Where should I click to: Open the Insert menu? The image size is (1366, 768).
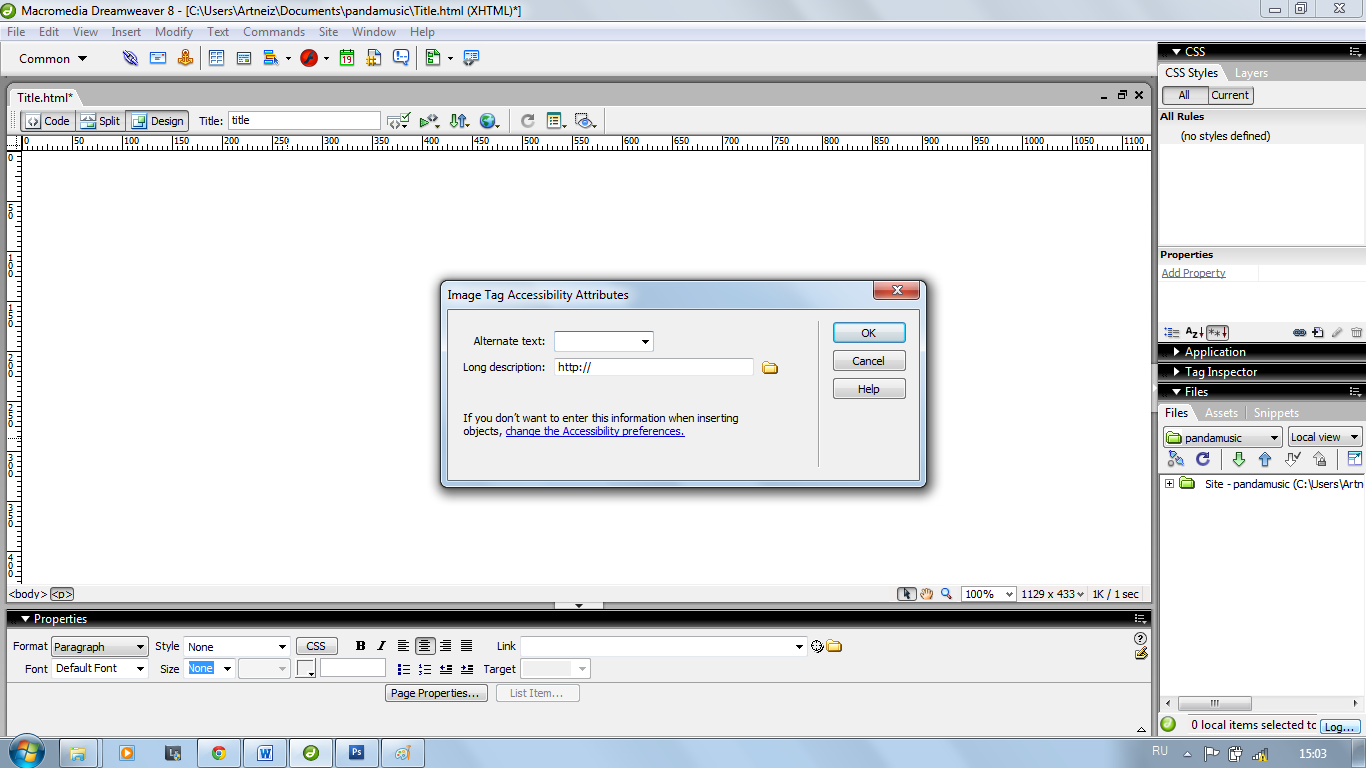coord(126,32)
